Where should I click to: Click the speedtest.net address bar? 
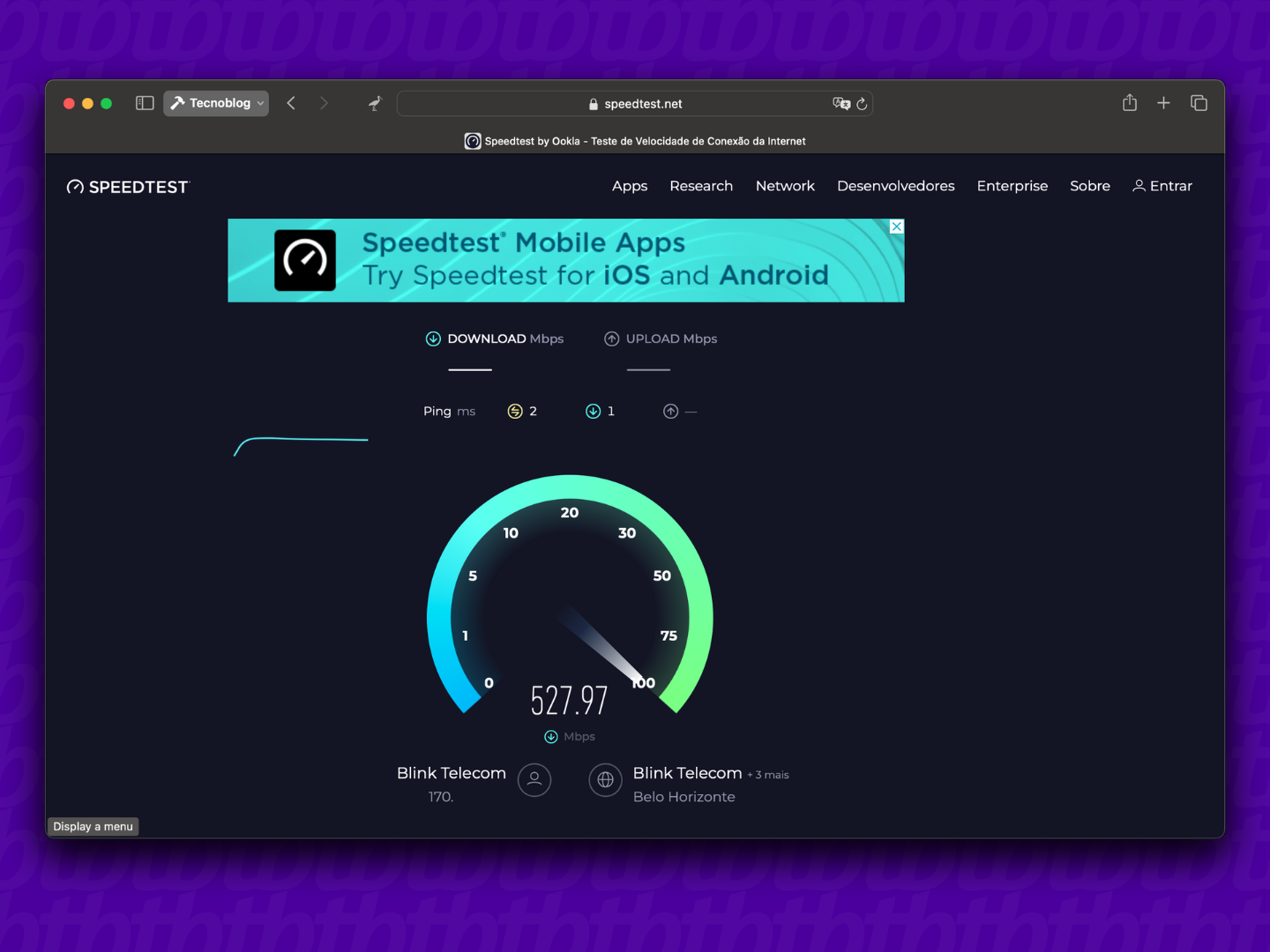pyautogui.click(x=635, y=103)
